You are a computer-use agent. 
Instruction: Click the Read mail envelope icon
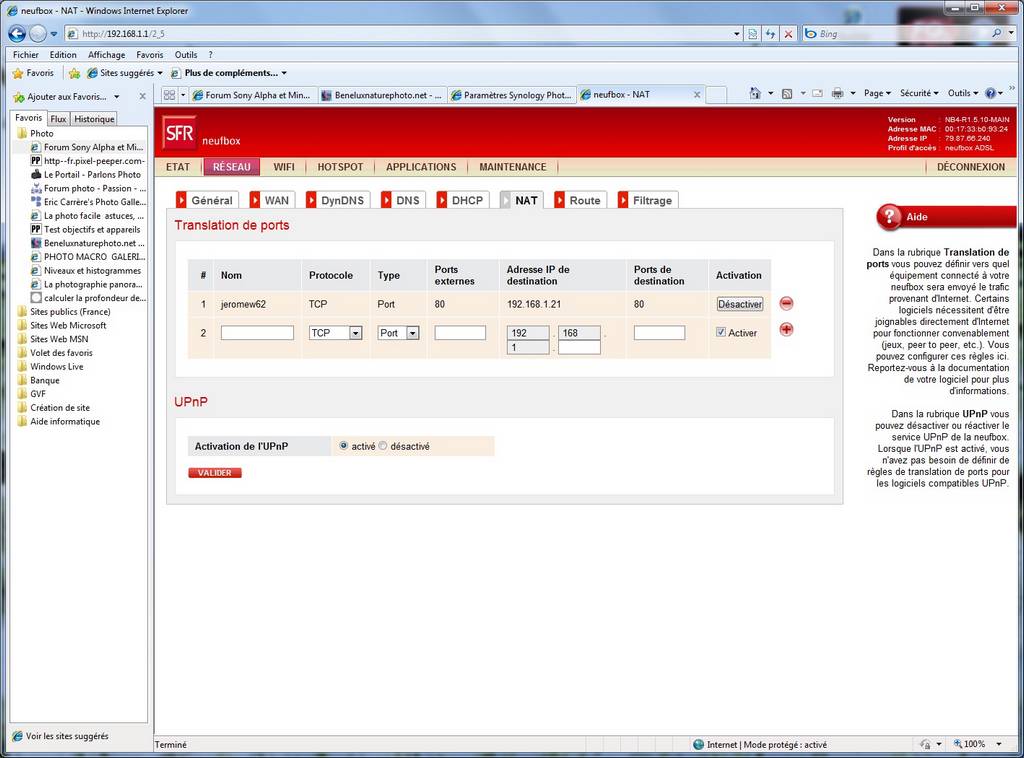click(817, 93)
